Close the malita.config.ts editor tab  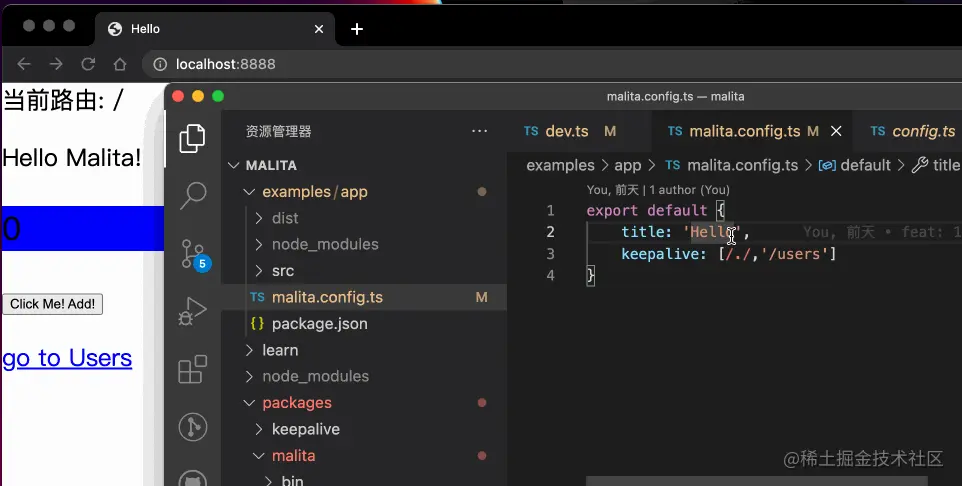(x=836, y=131)
